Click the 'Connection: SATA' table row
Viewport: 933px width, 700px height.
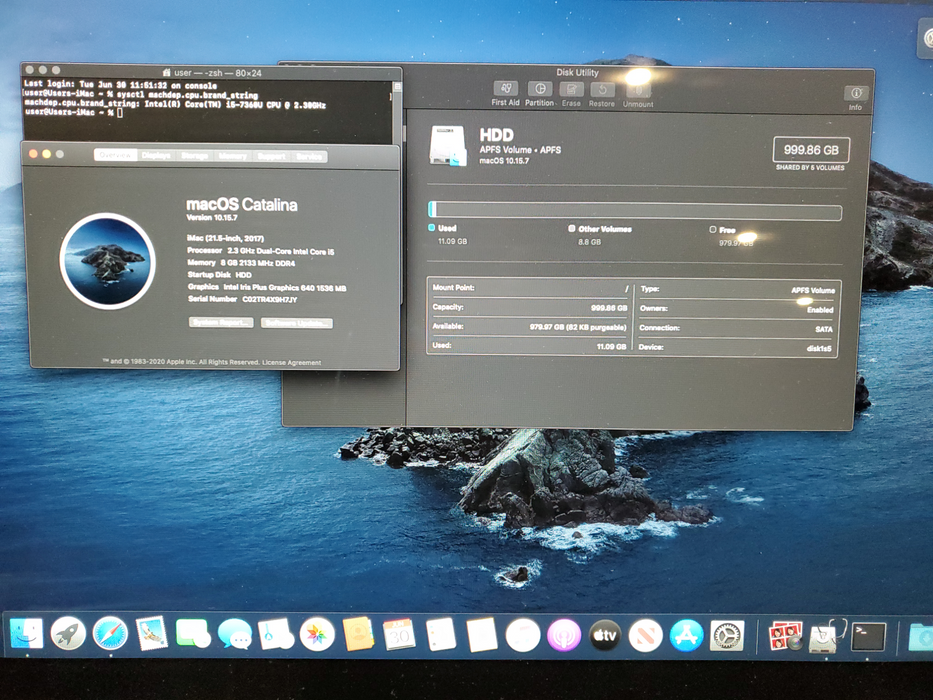(x=737, y=329)
